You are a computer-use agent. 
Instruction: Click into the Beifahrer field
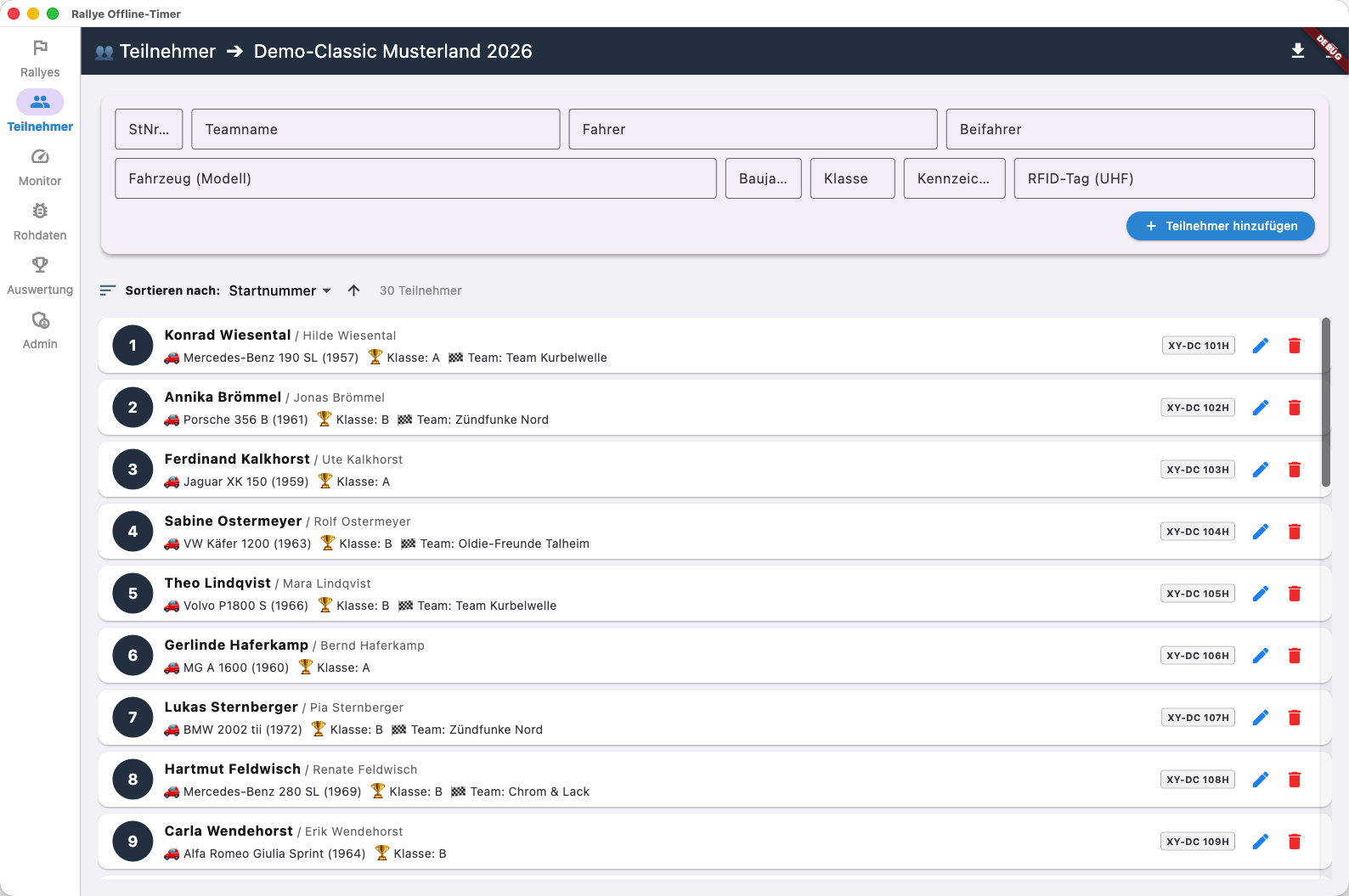[x=1131, y=129]
